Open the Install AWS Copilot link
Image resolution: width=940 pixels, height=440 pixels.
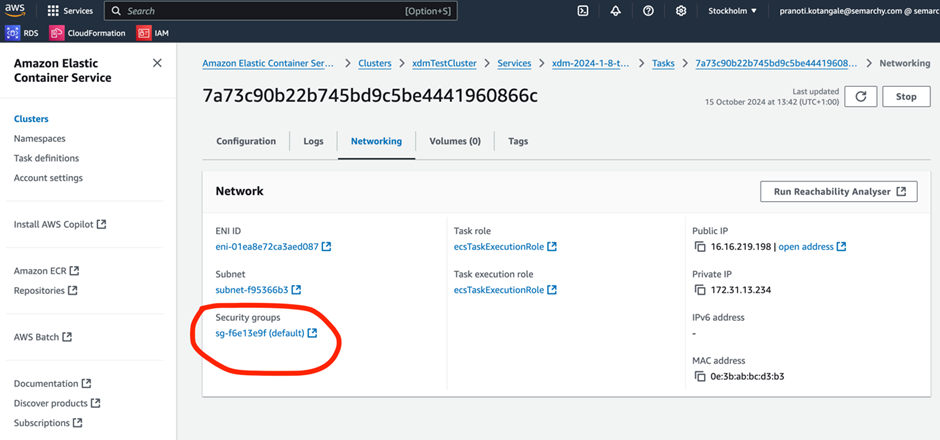click(x=60, y=224)
